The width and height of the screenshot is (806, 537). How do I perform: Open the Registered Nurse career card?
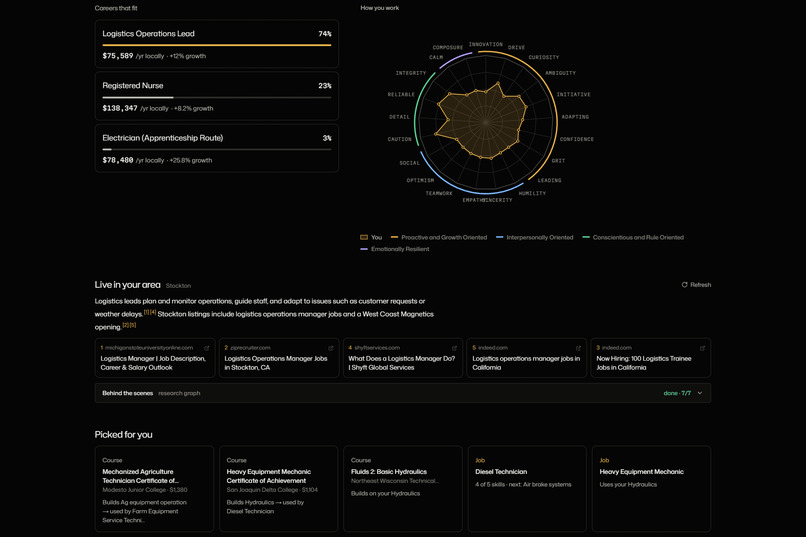216,96
